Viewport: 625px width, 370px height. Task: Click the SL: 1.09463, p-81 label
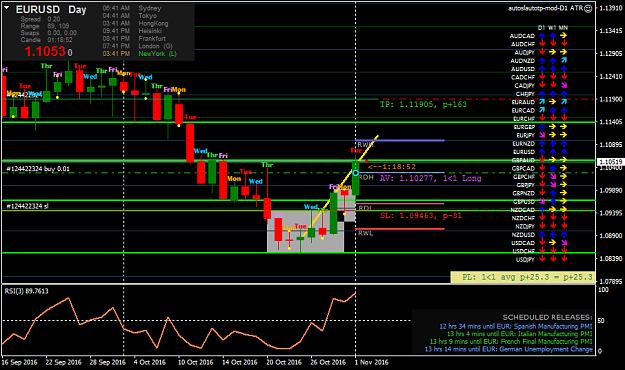coord(421,216)
